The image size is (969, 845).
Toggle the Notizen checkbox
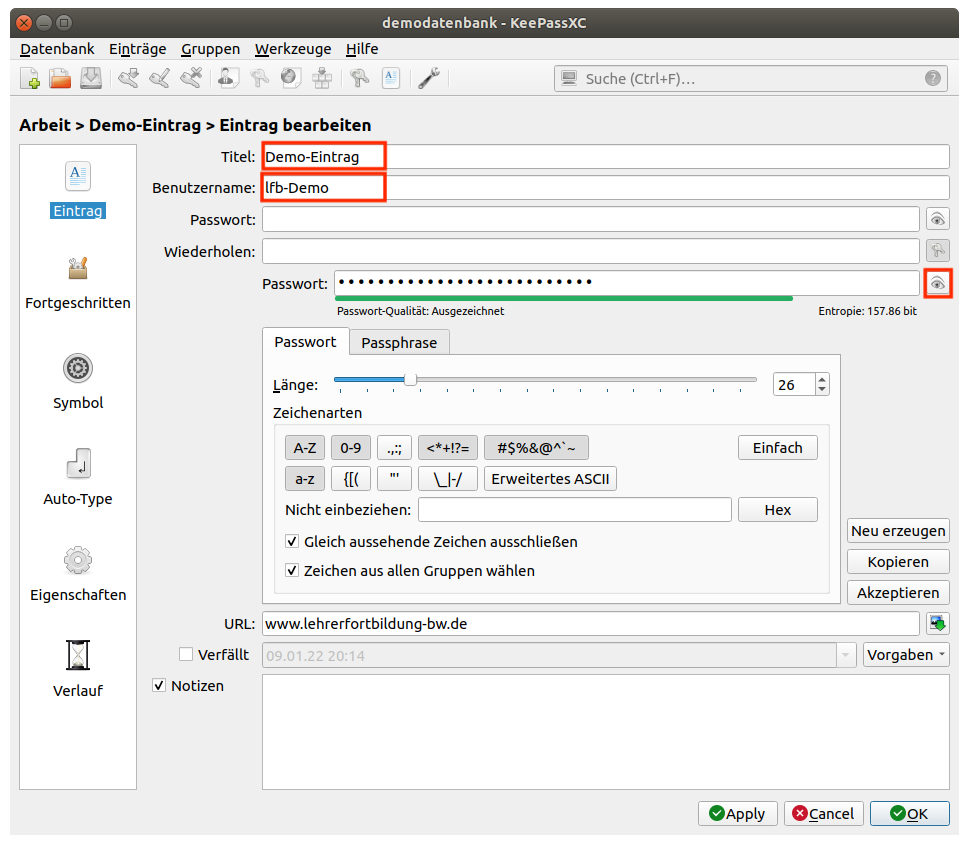click(x=159, y=686)
